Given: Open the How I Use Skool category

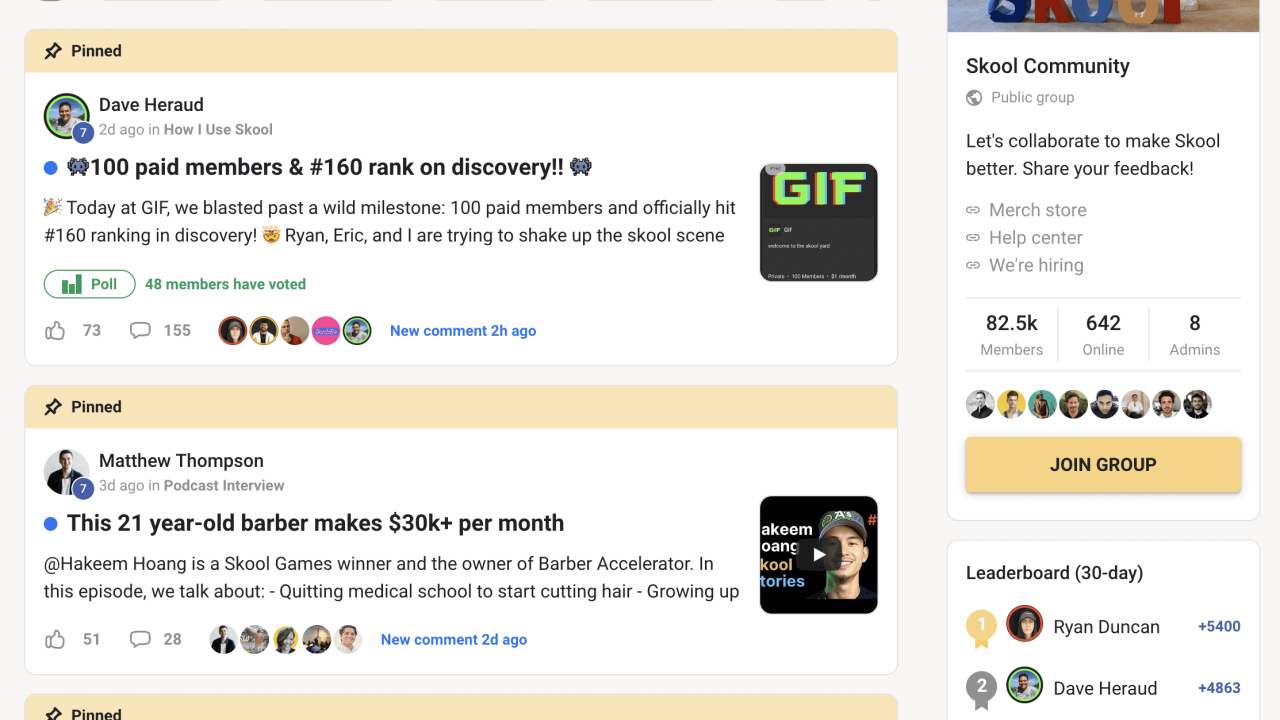Looking at the screenshot, I should click(x=218, y=130).
